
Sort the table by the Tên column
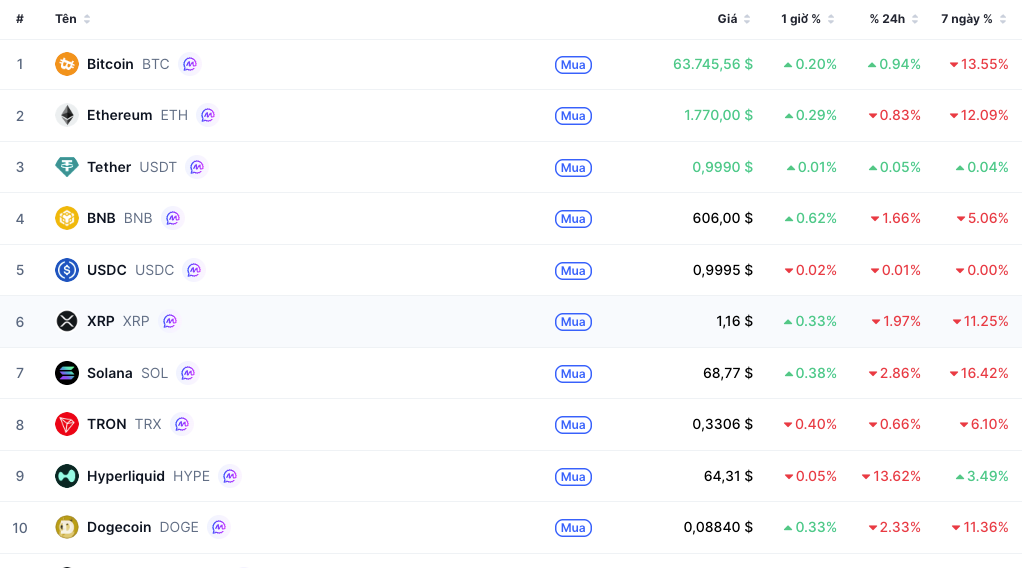72,19
